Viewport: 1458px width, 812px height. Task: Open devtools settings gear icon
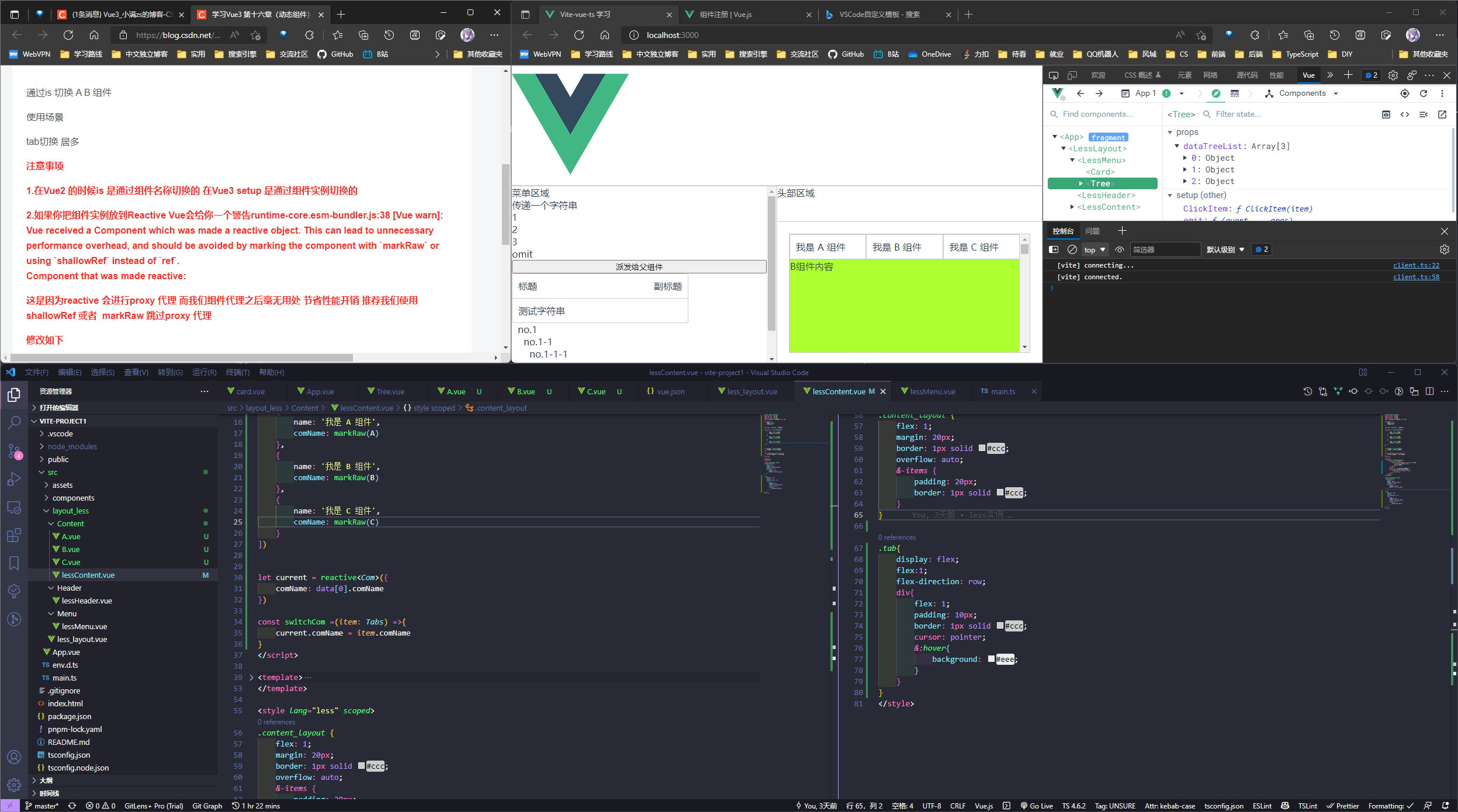tap(1393, 75)
